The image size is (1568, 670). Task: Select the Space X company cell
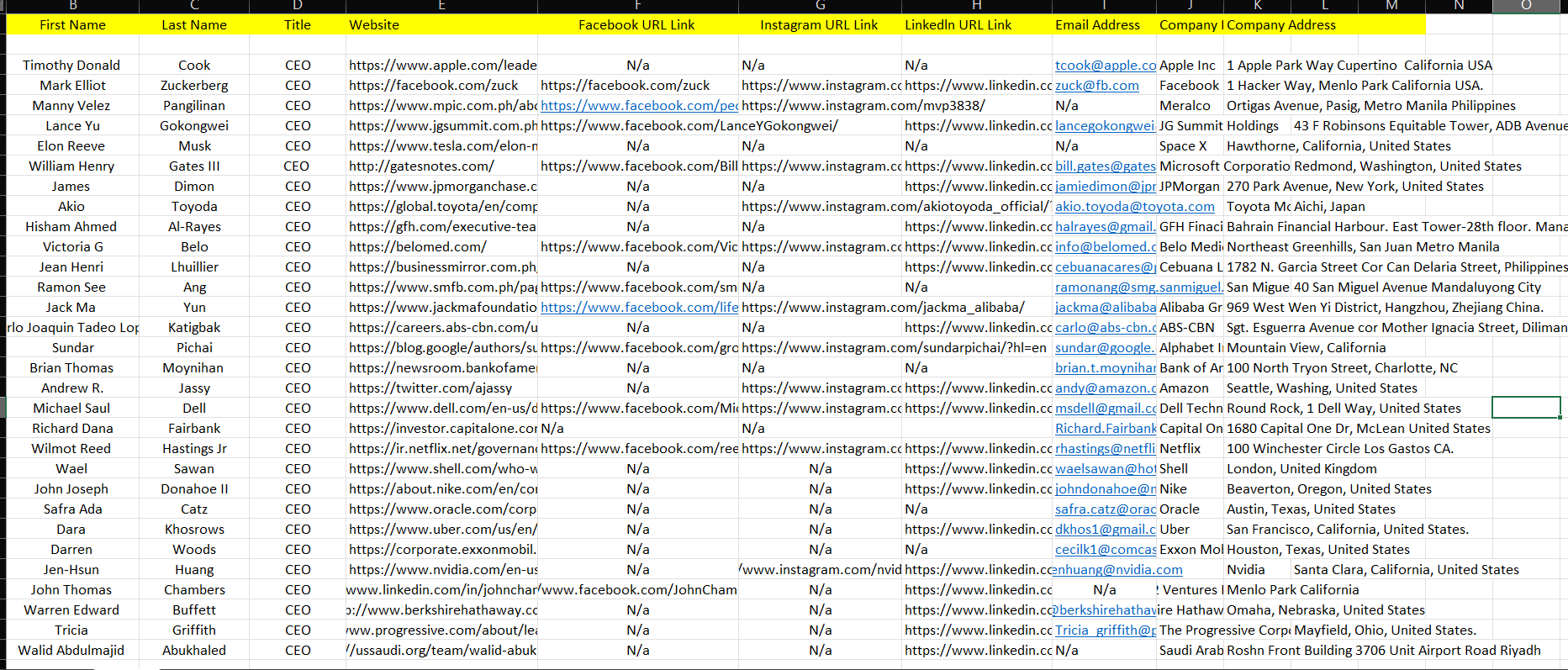[1190, 145]
